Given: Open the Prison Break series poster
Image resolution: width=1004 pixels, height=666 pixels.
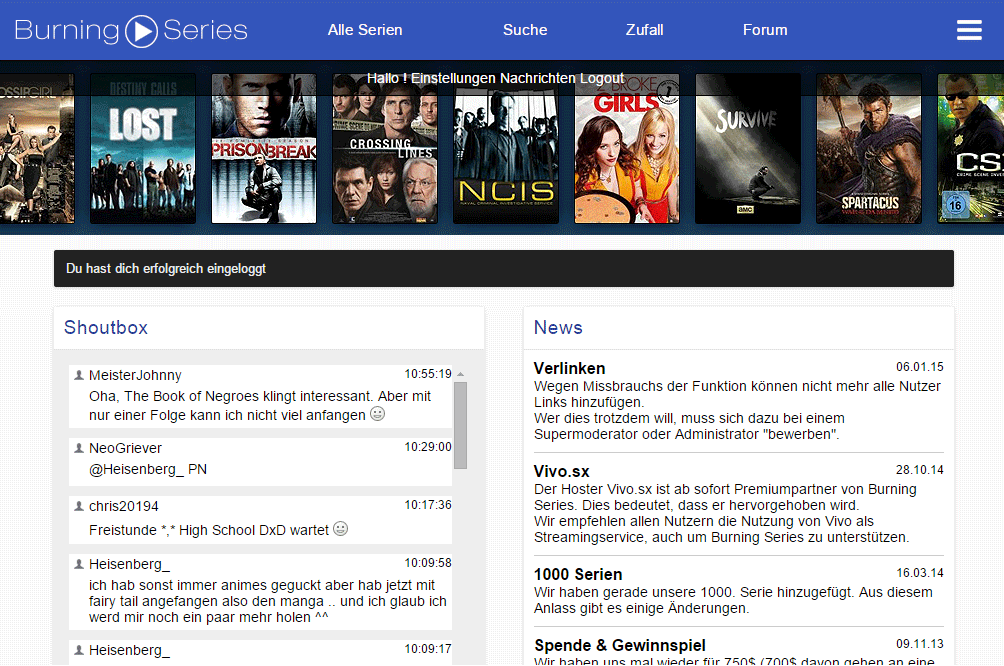Looking at the screenshot, I should (264, 148).
